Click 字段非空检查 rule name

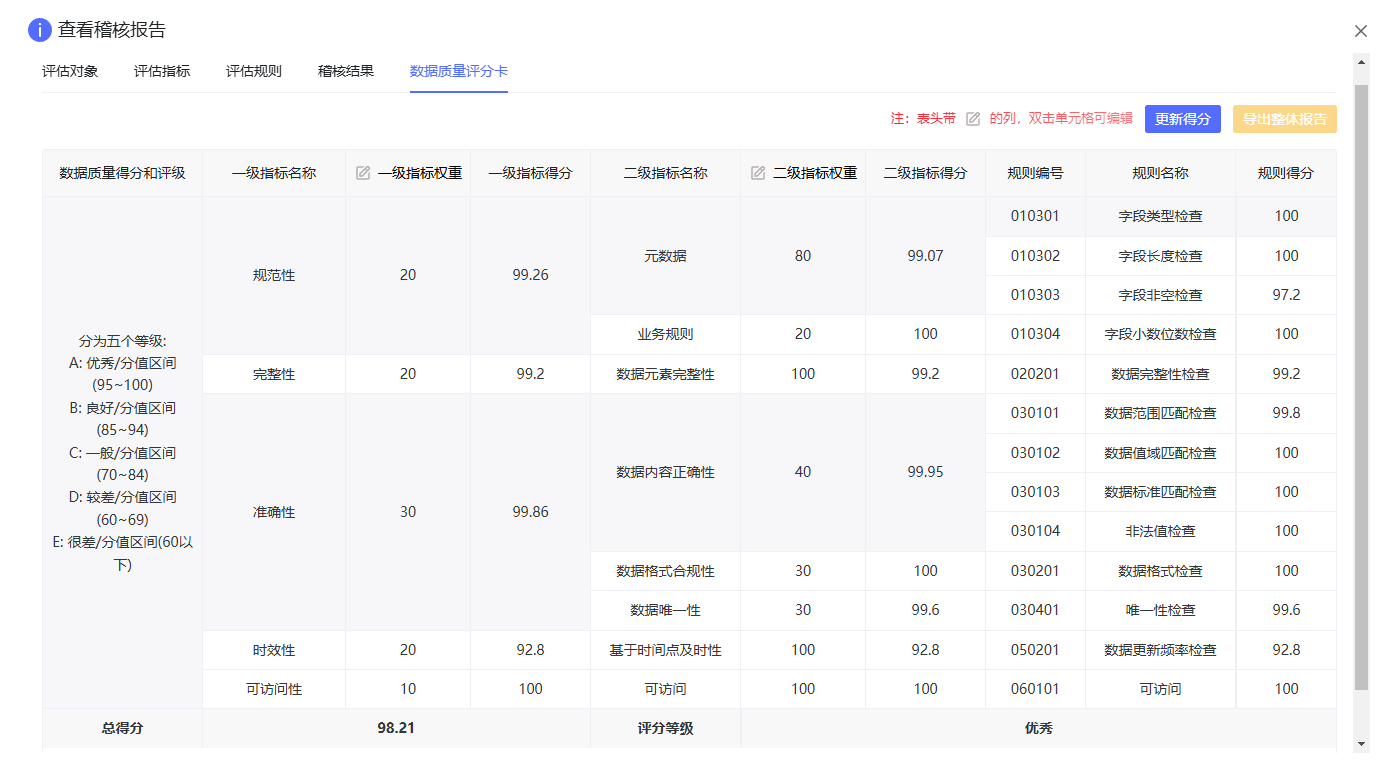click(x=1160, y=295)
